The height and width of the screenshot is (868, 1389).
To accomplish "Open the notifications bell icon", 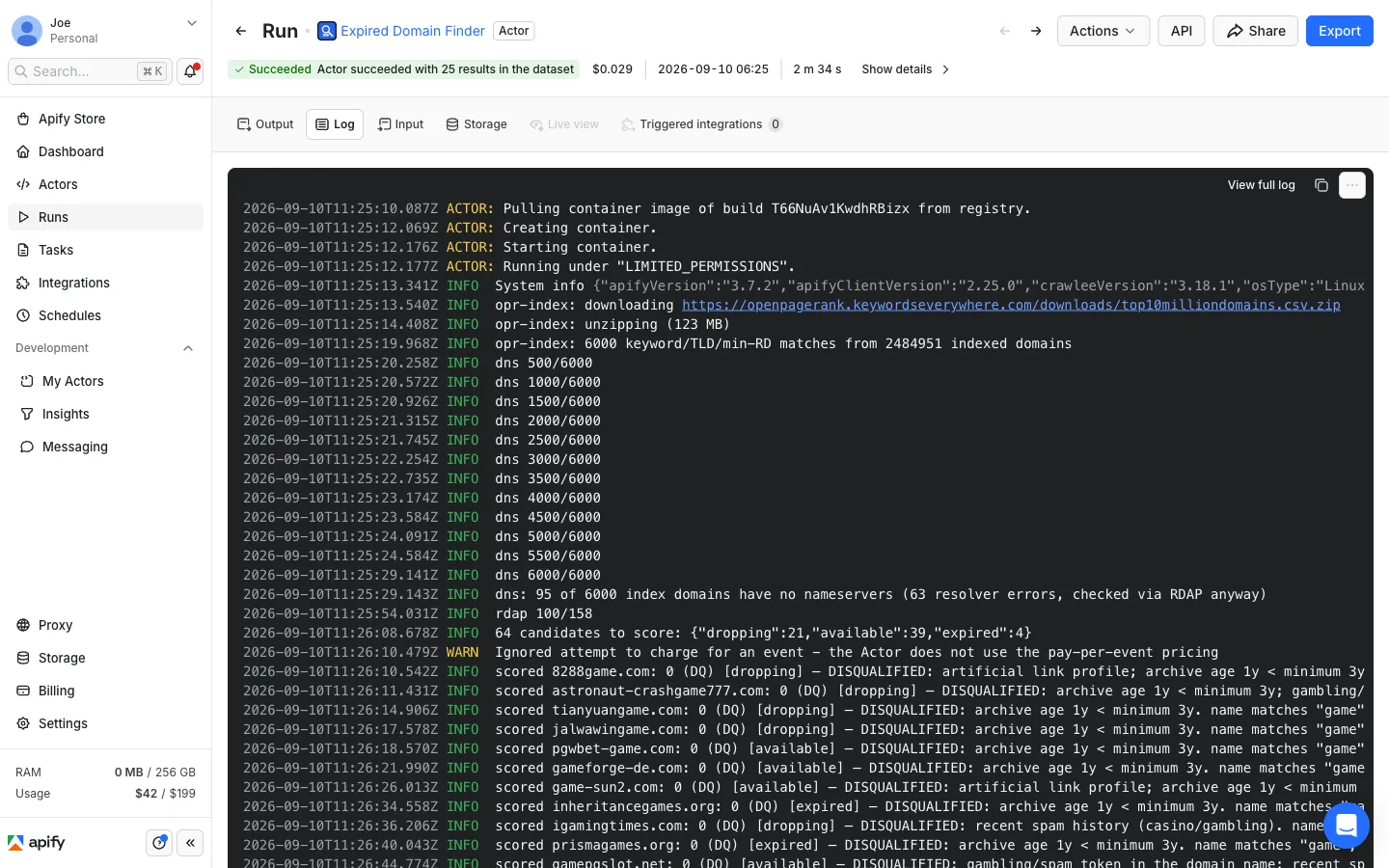I will click(190, 71).
